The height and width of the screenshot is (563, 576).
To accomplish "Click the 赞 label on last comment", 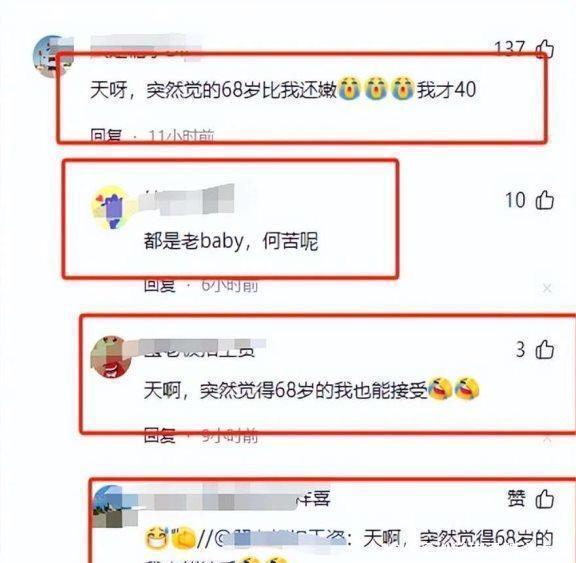I will pyautogui.click(x=517, y=499).
